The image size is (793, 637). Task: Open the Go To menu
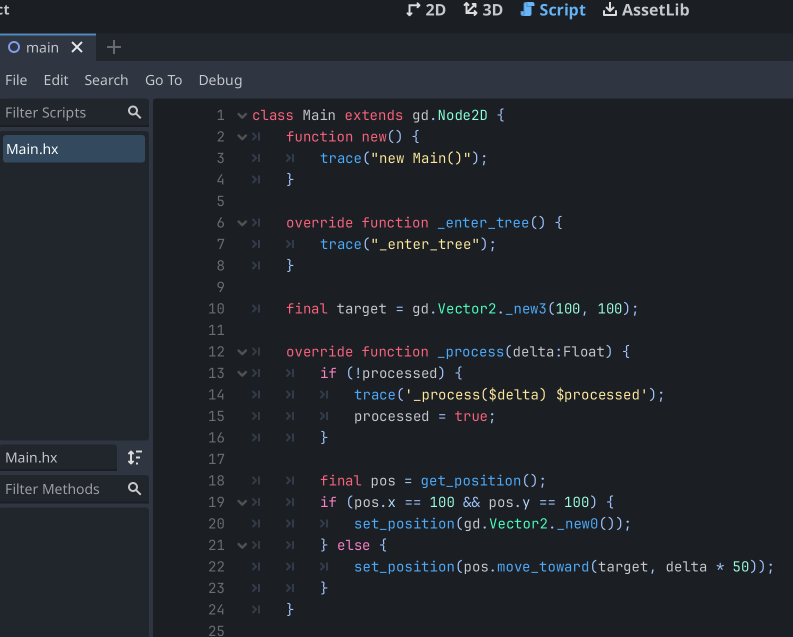click(x=163, y=80)
